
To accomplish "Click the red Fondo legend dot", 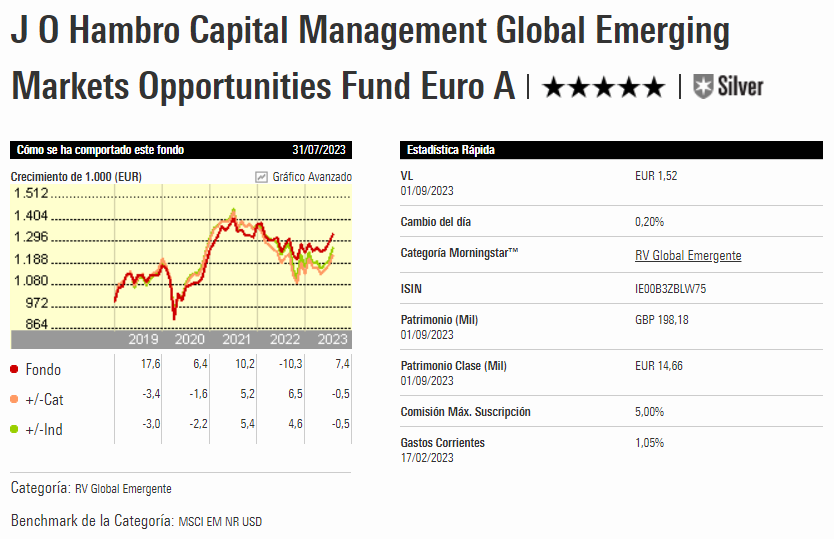I will tap(15, 369).
